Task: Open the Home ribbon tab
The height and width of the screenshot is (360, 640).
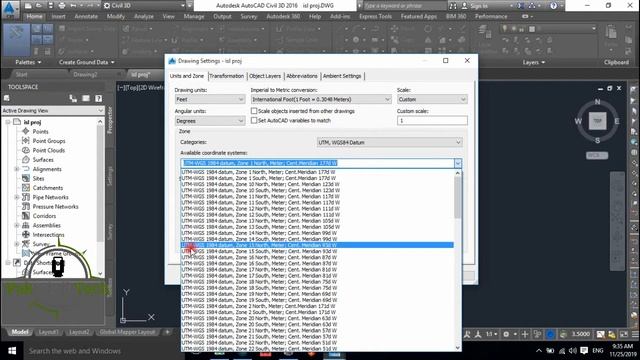Action: [x=35, y=16]
